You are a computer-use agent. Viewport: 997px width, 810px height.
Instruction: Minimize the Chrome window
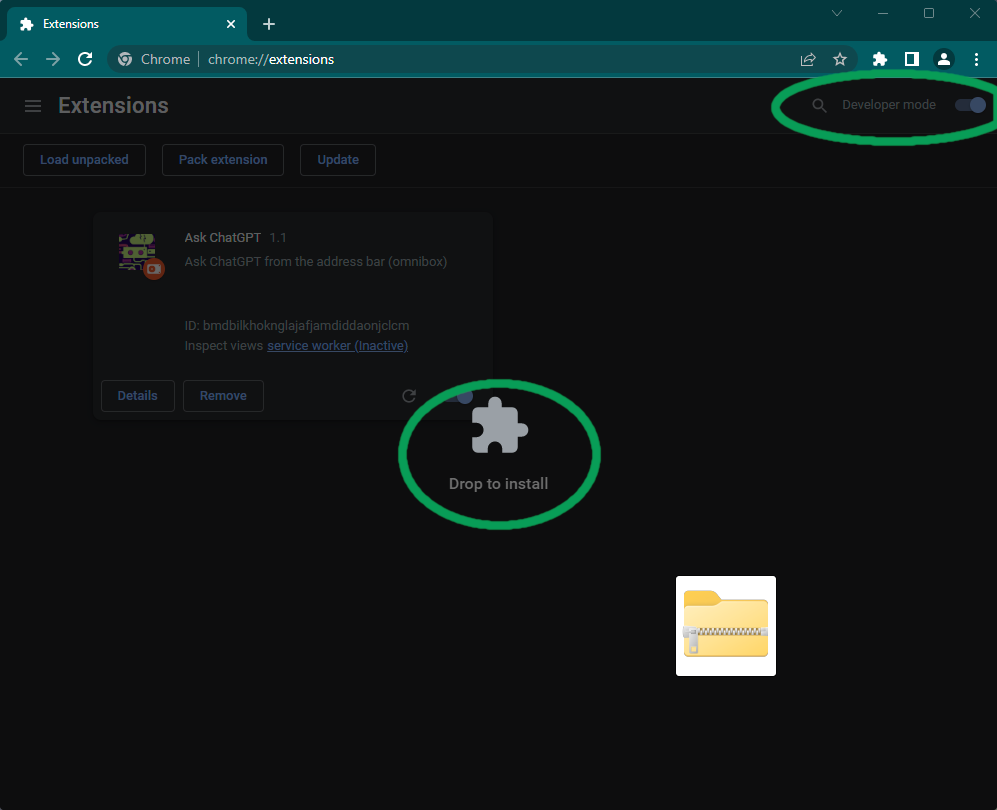tap(883, 13)
